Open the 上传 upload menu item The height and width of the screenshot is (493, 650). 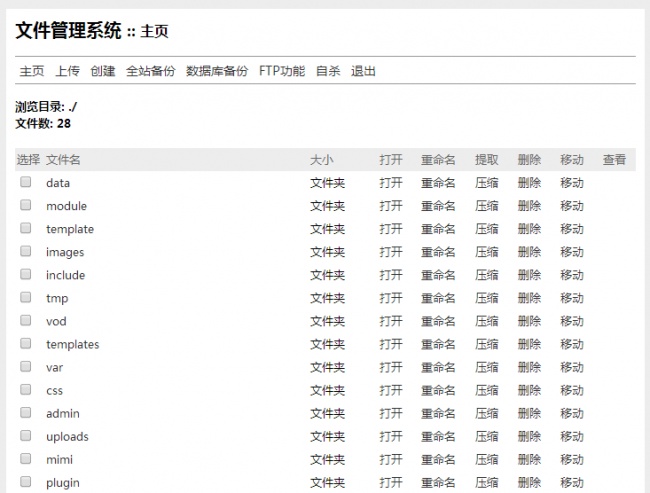point(67,71)
